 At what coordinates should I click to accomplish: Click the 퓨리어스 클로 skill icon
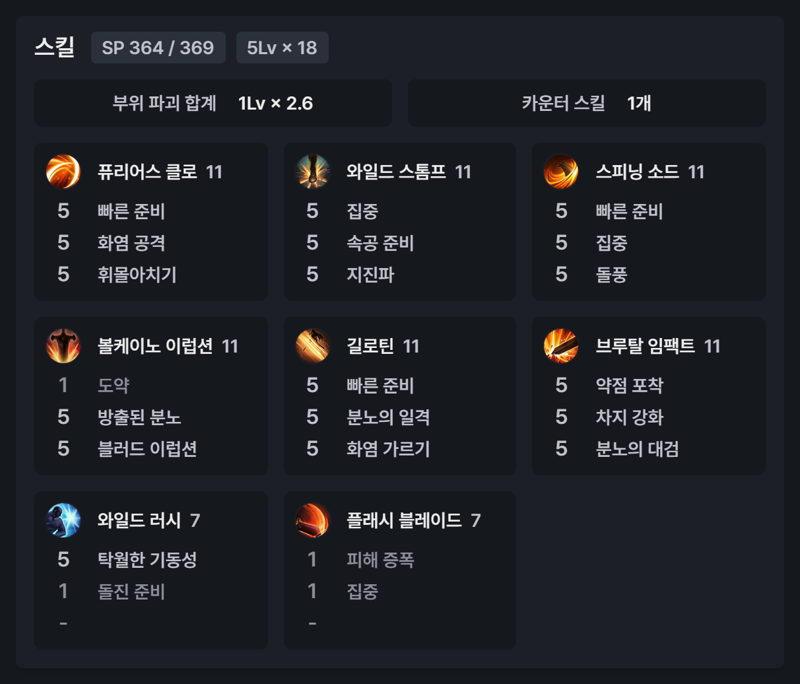pos(63,172)
